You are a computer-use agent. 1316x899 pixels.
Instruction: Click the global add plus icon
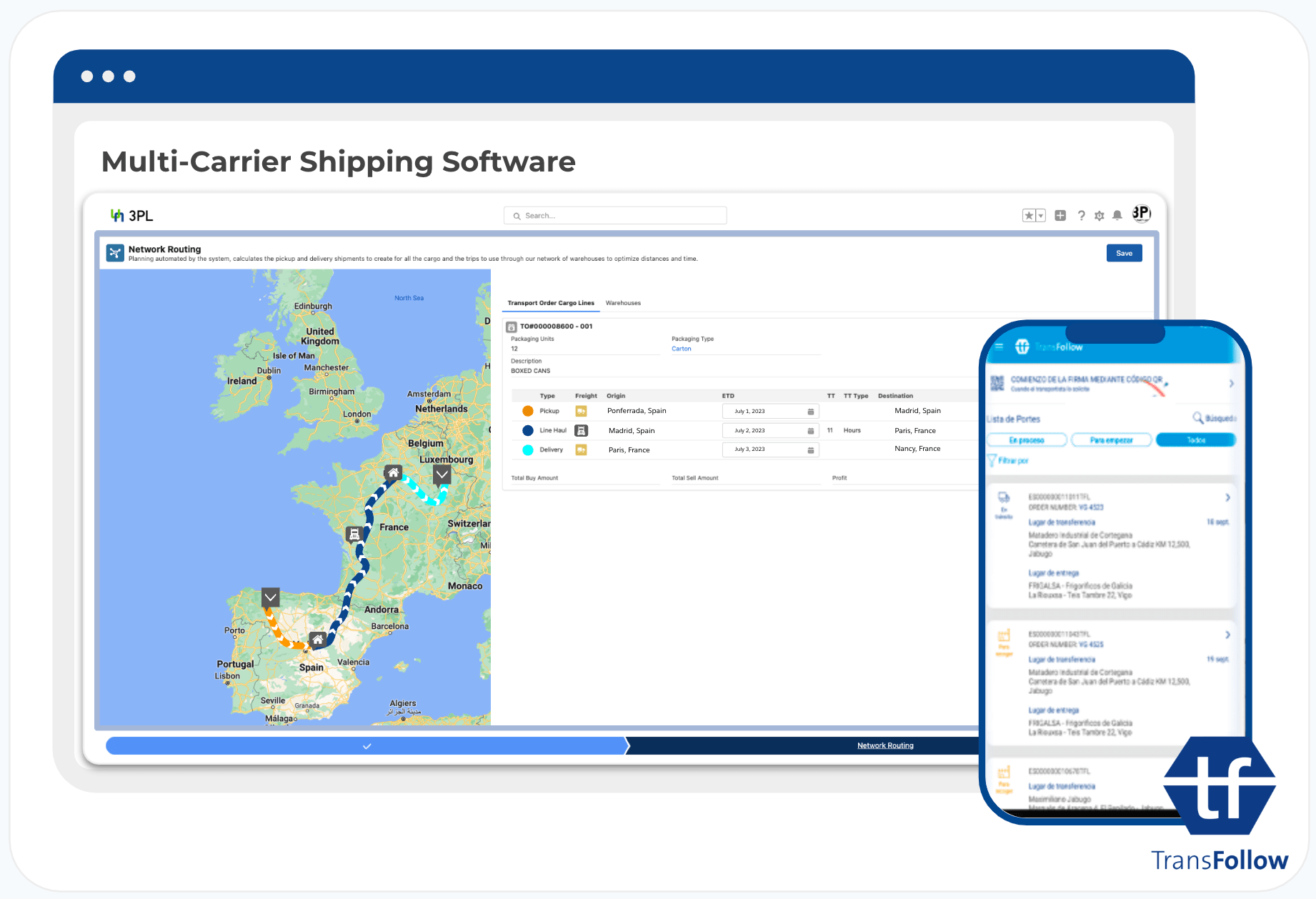1060,215
